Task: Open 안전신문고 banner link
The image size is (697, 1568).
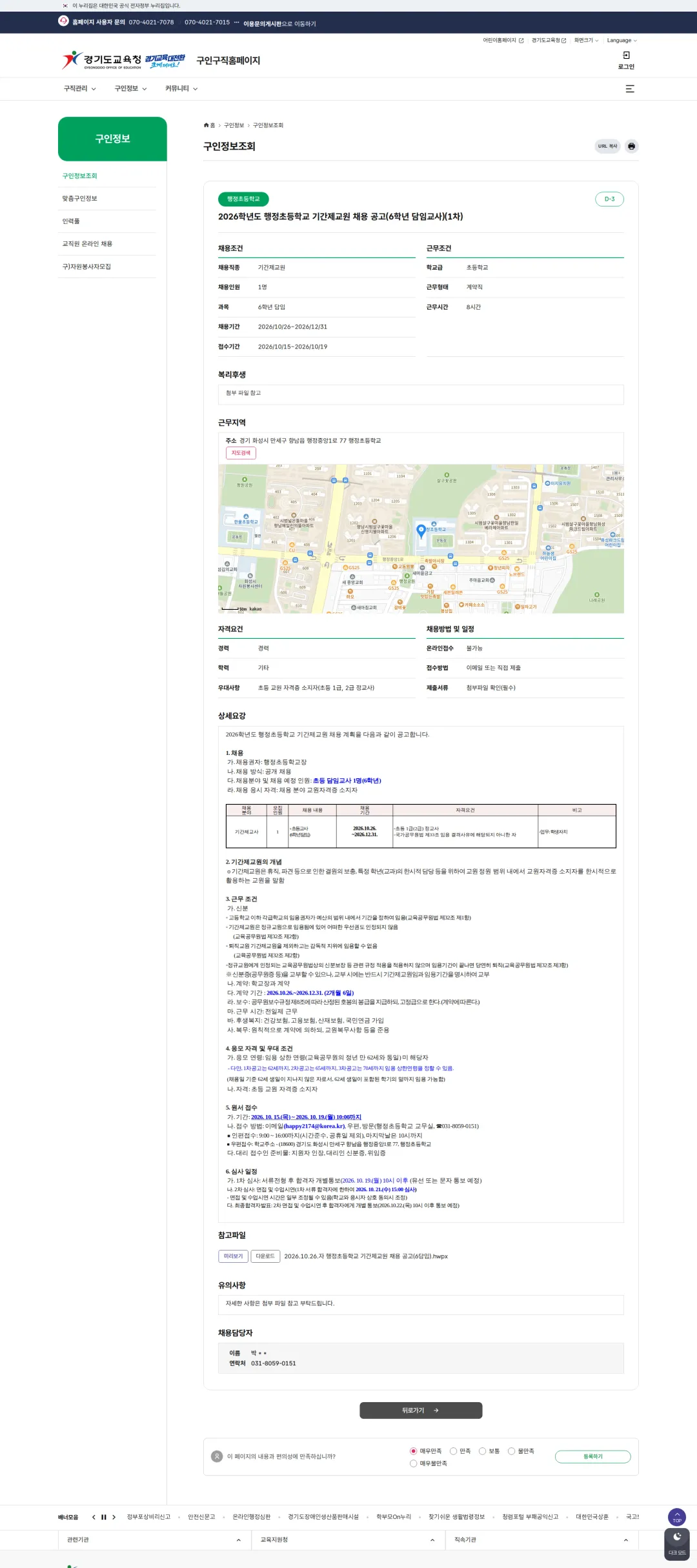Action: pyautogui.click(x=201, y=1517)
